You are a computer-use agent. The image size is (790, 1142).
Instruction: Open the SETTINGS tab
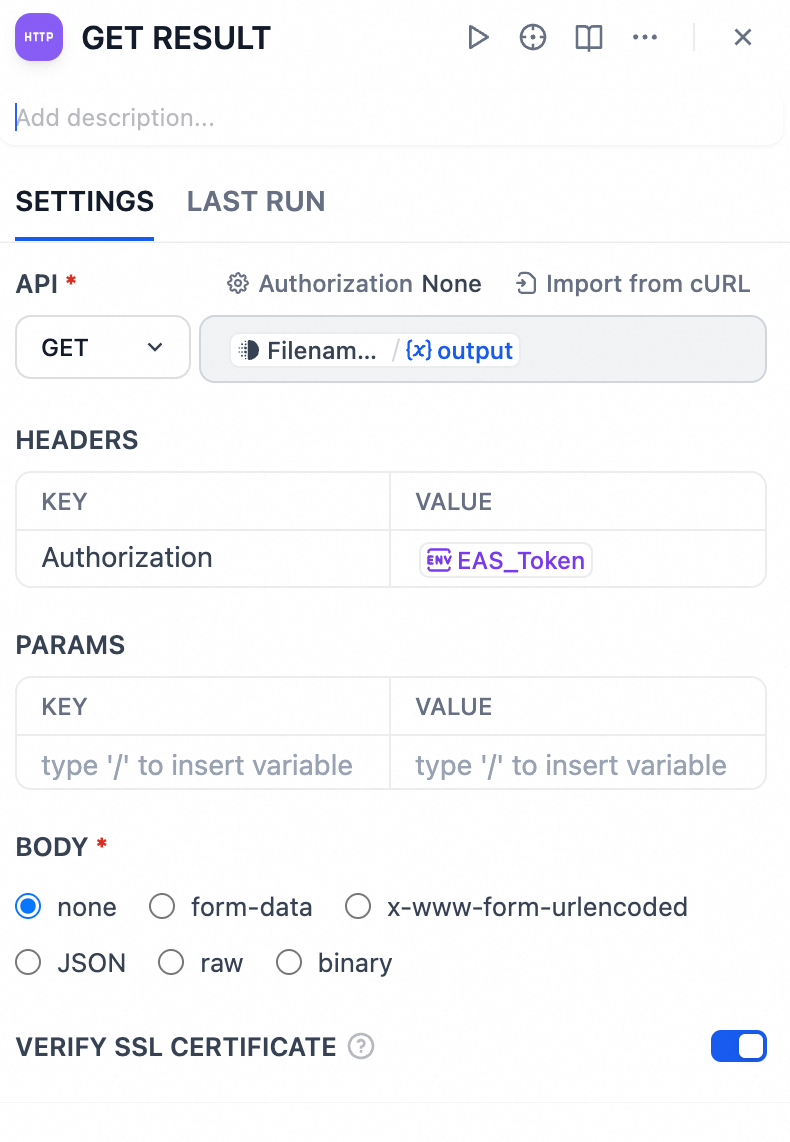[x=85, y=202]
